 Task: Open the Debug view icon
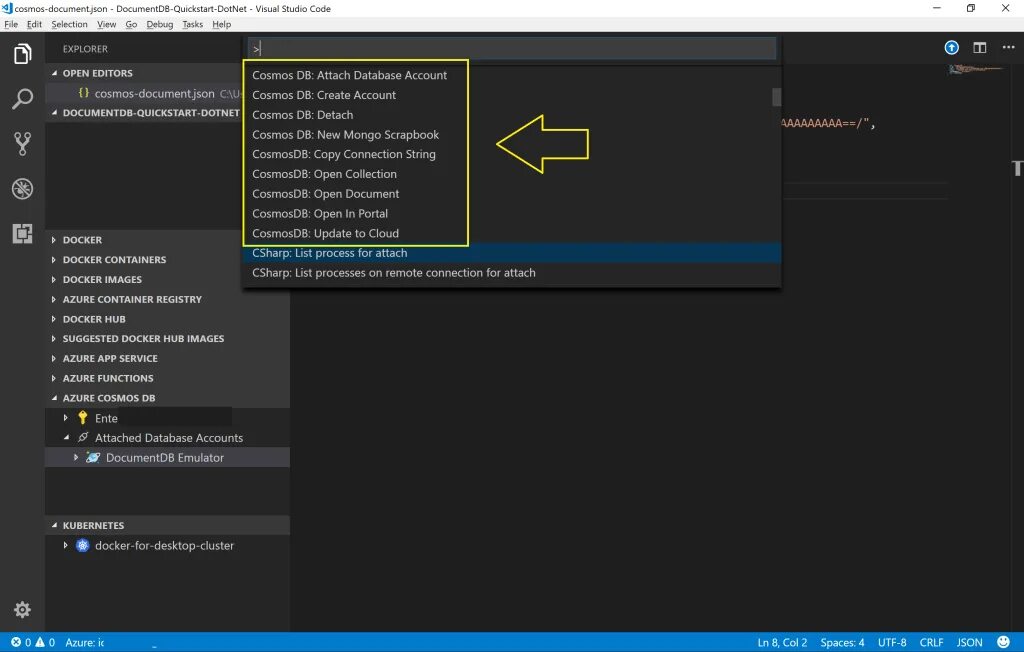pyautogui.click(x=22, y=189)
